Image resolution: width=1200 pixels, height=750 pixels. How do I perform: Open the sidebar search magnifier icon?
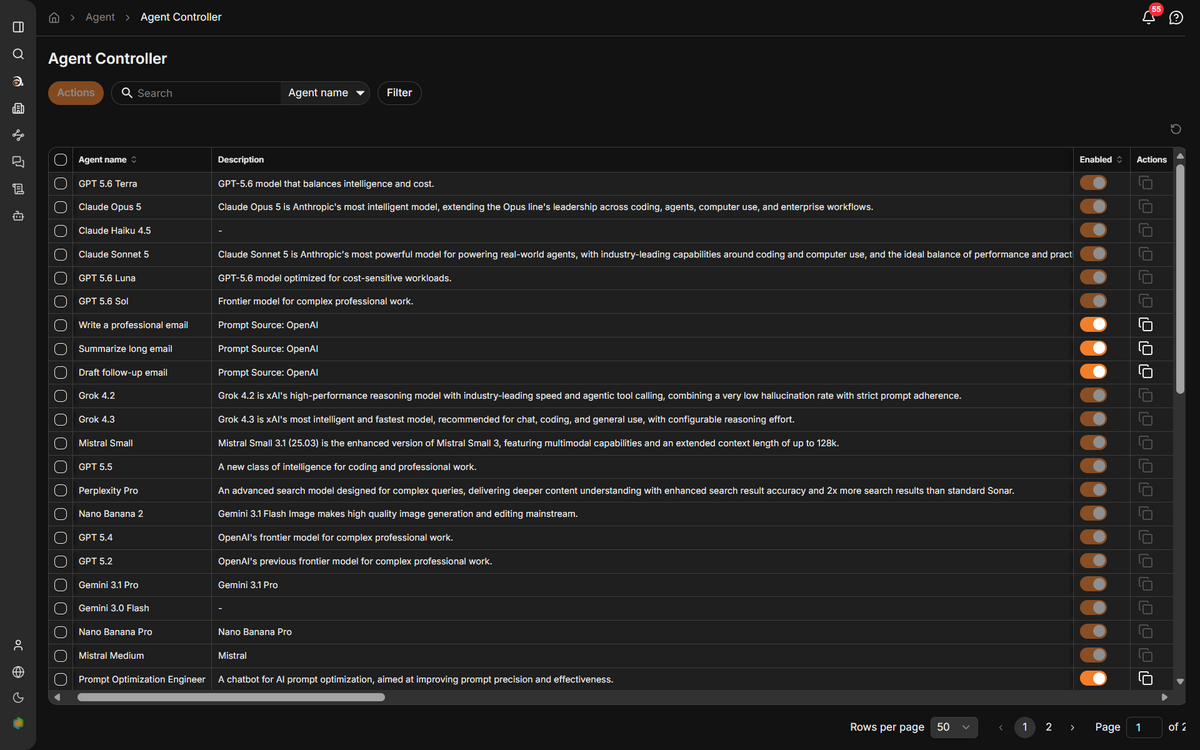tap(18, 54)
